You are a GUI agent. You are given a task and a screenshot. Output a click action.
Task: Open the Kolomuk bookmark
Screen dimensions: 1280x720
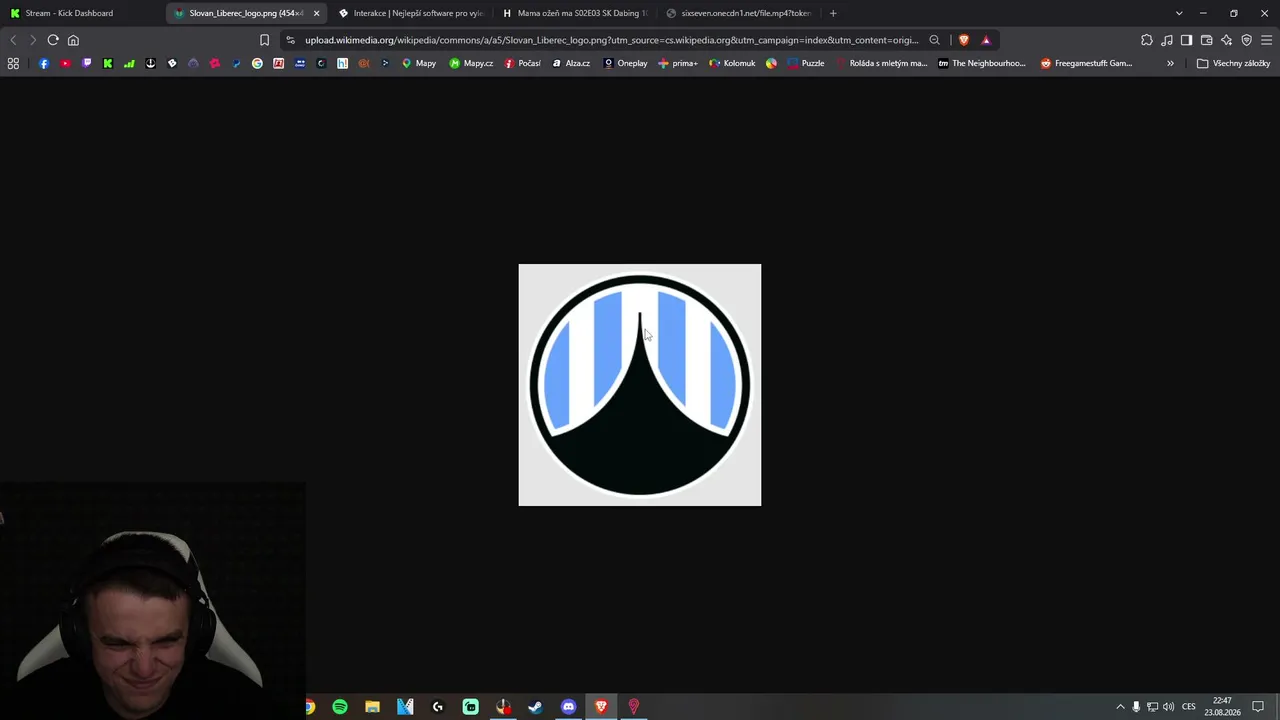[x=732, y=63]
